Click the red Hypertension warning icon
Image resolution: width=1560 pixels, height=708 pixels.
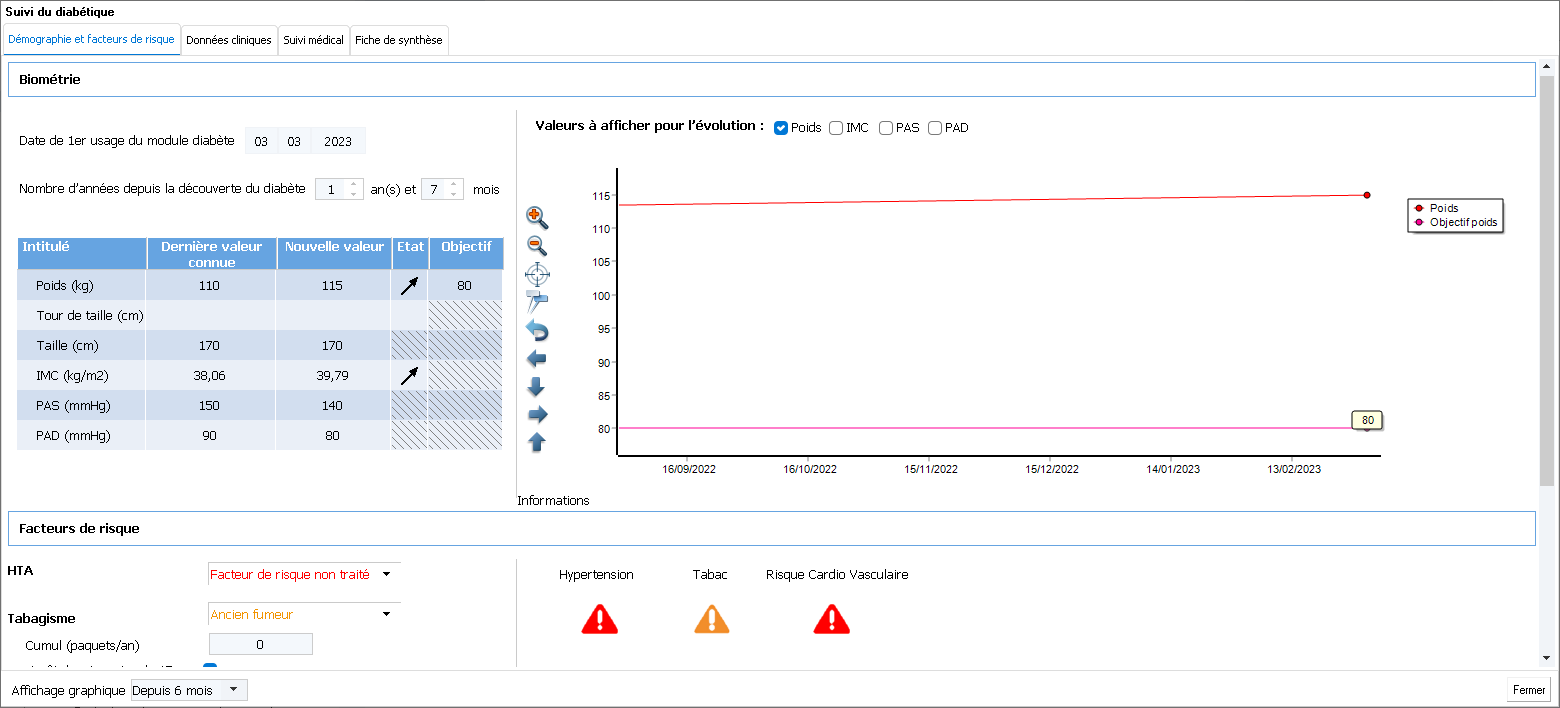(600, 619)
